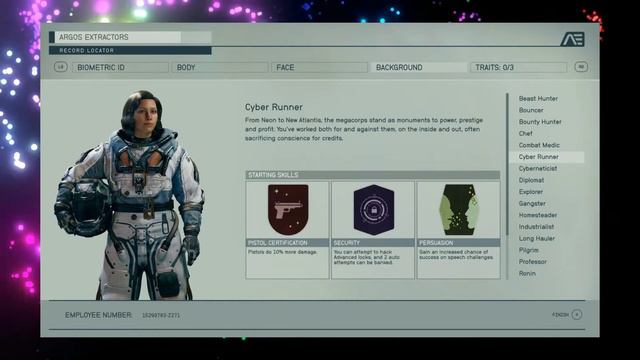Choose the Pilgrim background

(529, 250)
